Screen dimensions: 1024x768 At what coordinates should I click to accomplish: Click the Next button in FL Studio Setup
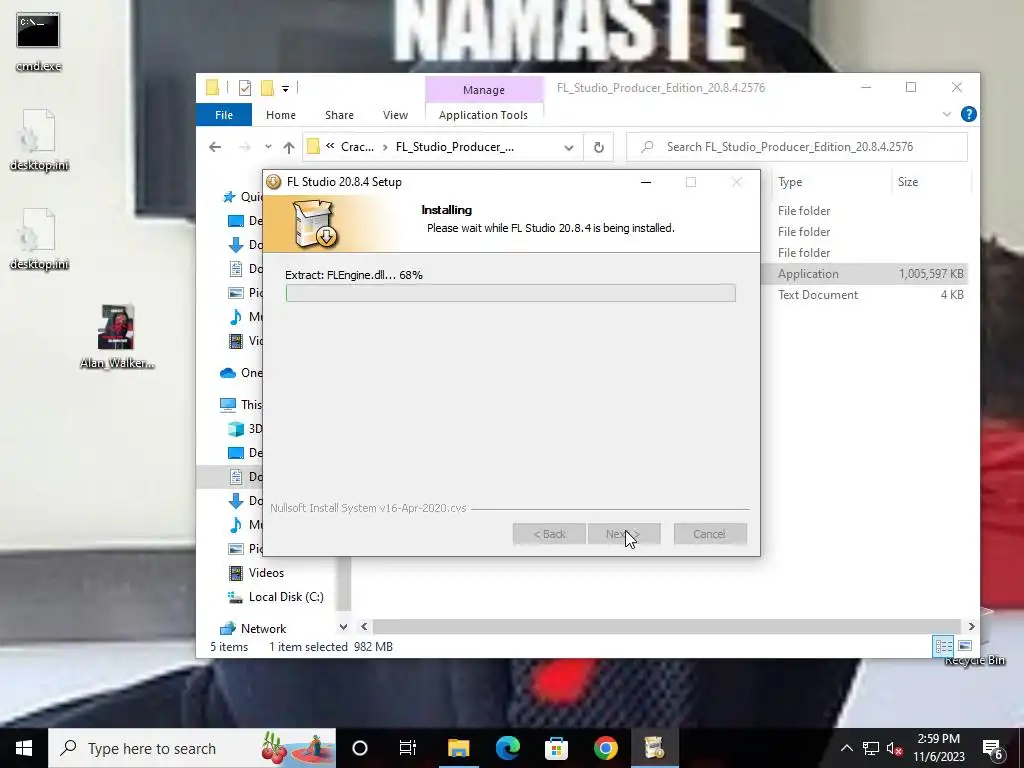pyautogui.click(x=624, y=534)
